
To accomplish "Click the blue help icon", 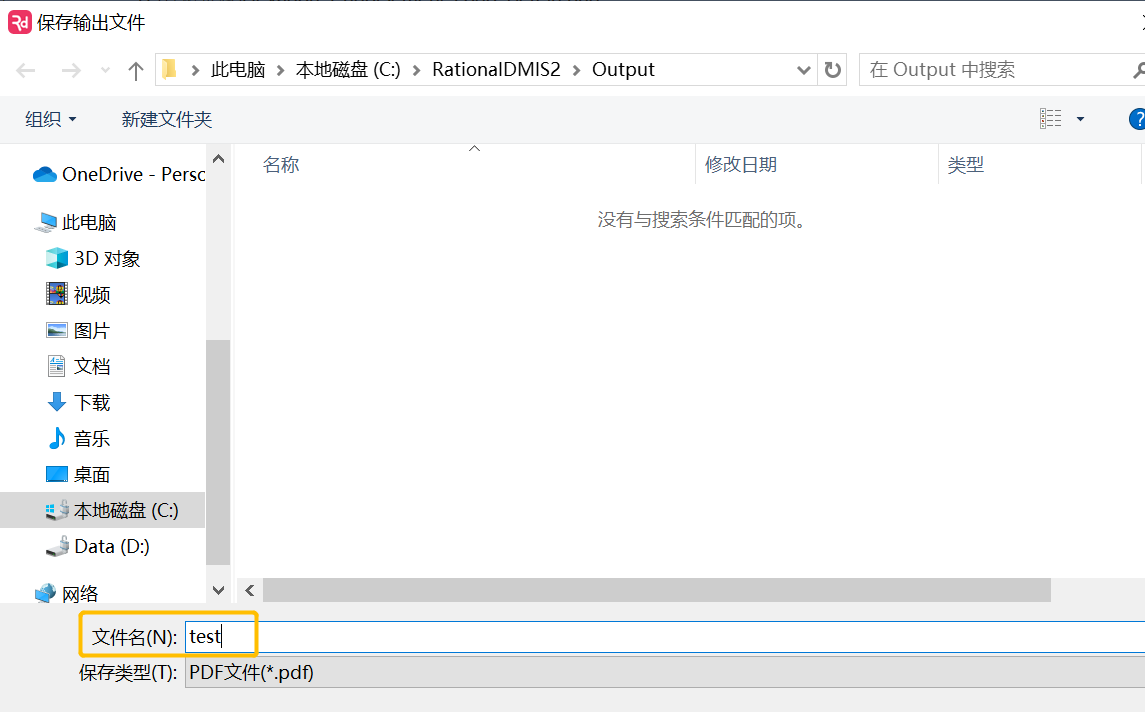I will pyautogui.click(x=1137, y=119).
